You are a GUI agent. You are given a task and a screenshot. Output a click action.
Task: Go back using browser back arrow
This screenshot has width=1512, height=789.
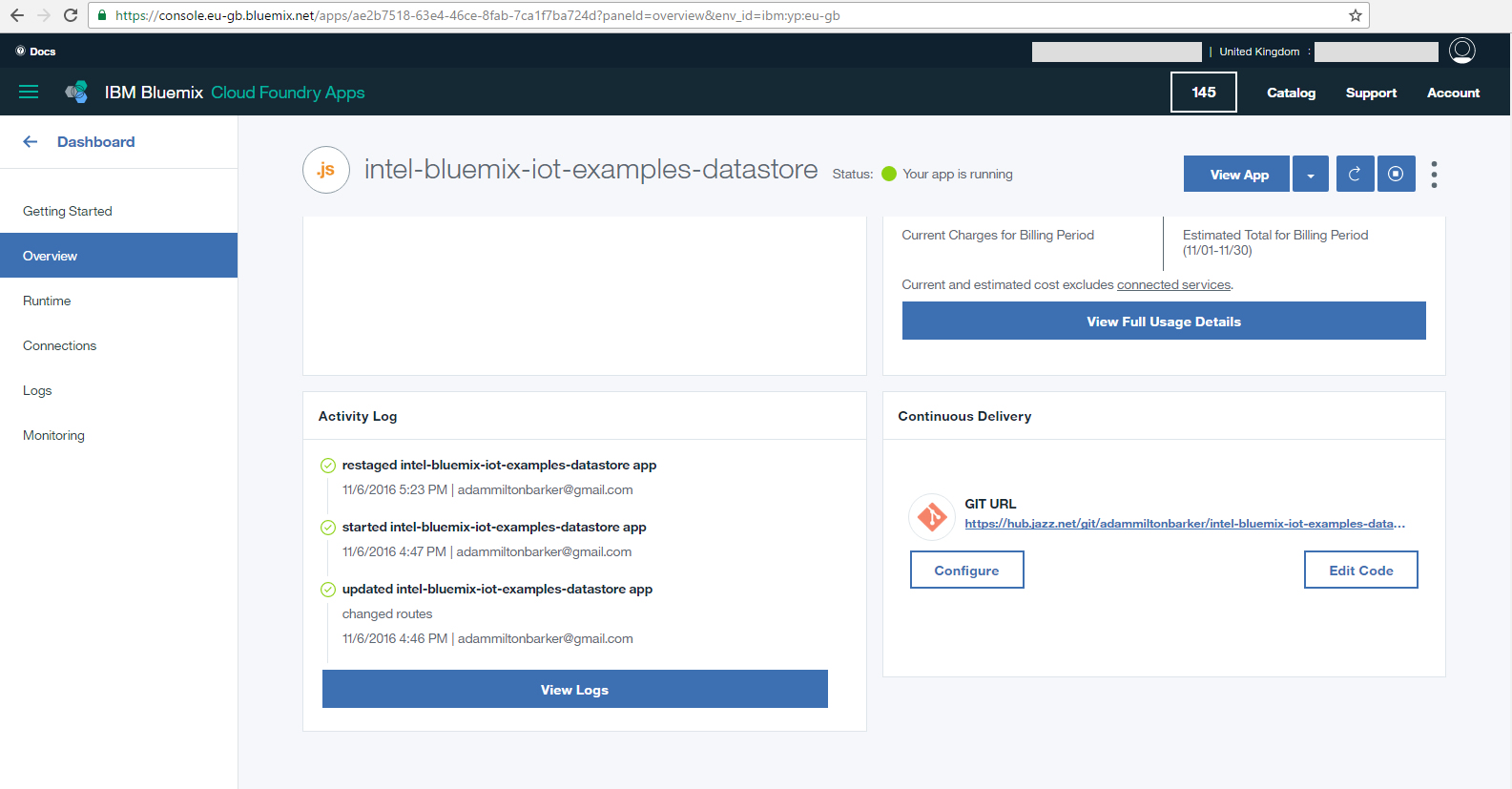tap(16, 15)
